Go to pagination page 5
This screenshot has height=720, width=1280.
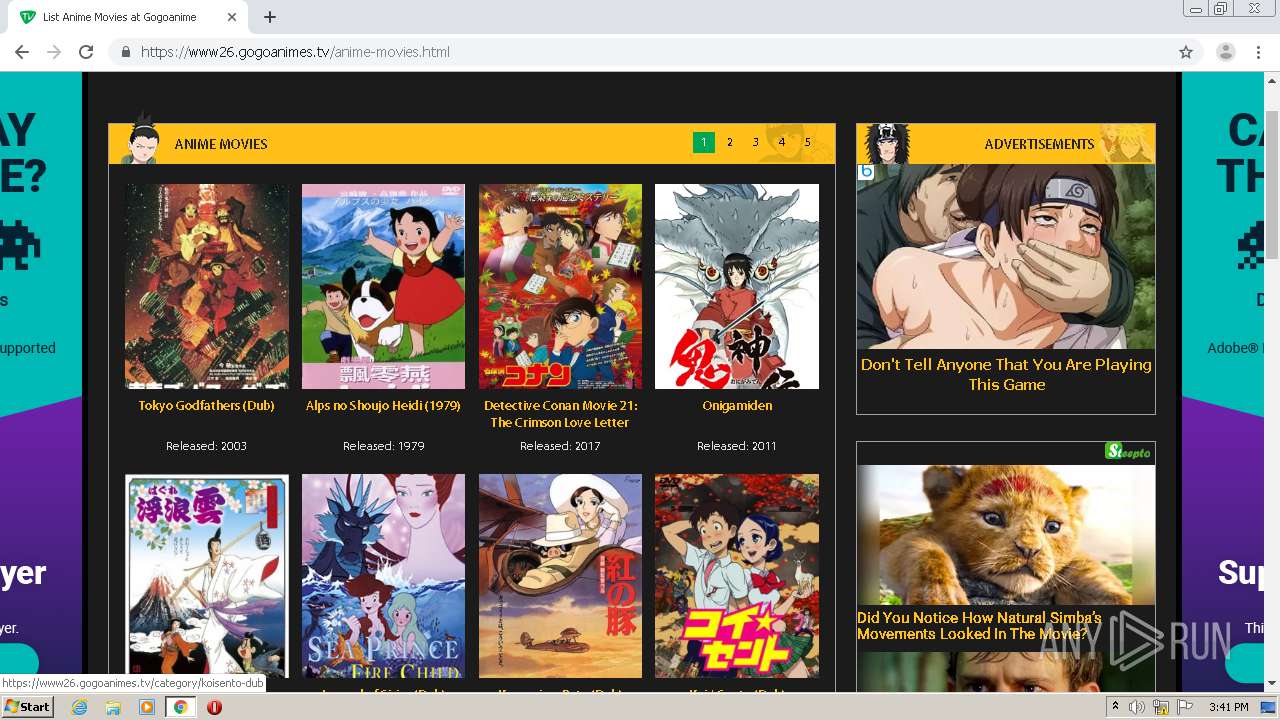(808, 143)
